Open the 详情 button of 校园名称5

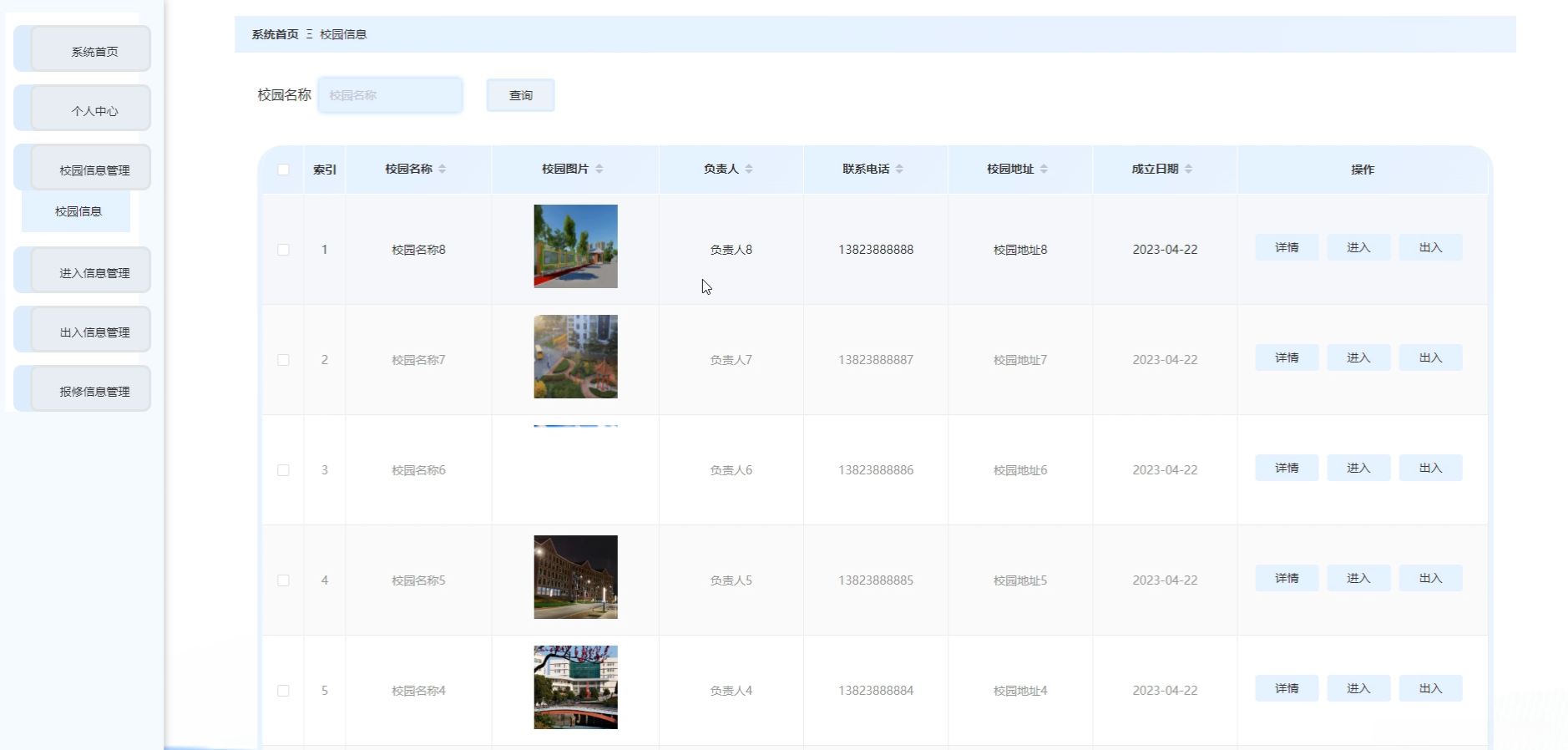[1287, 578]
